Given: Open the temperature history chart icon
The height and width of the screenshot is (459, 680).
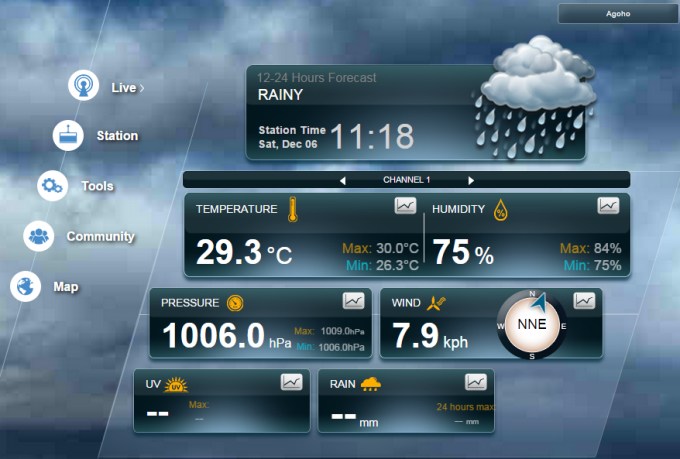Looking at the screenshot, I should pyautogui.click(x=405, y=206).
